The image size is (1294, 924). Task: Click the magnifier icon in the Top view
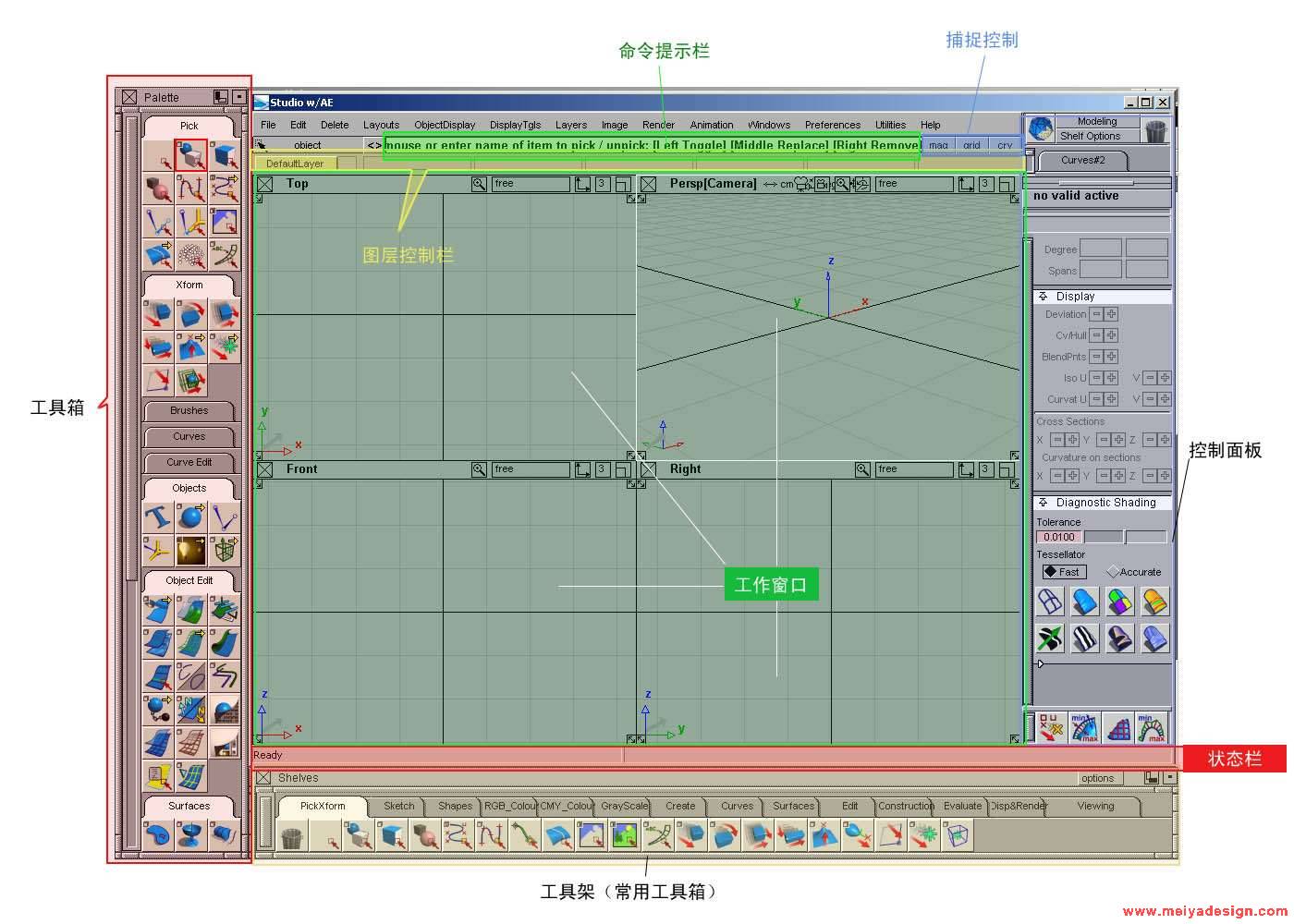(x=479, y=184)
